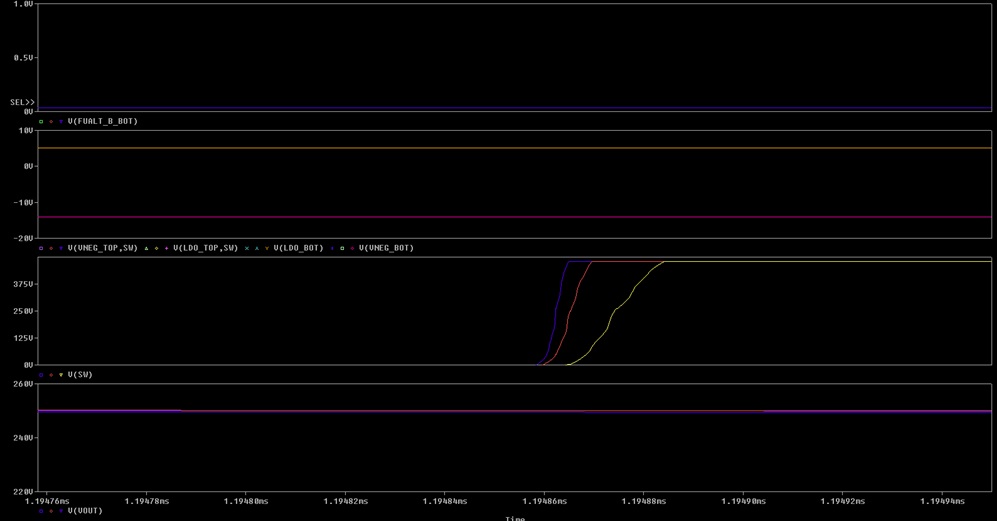Click the 1.19480ms time axis label
This screenshot has width=997, height=521.
coord(246,501)
